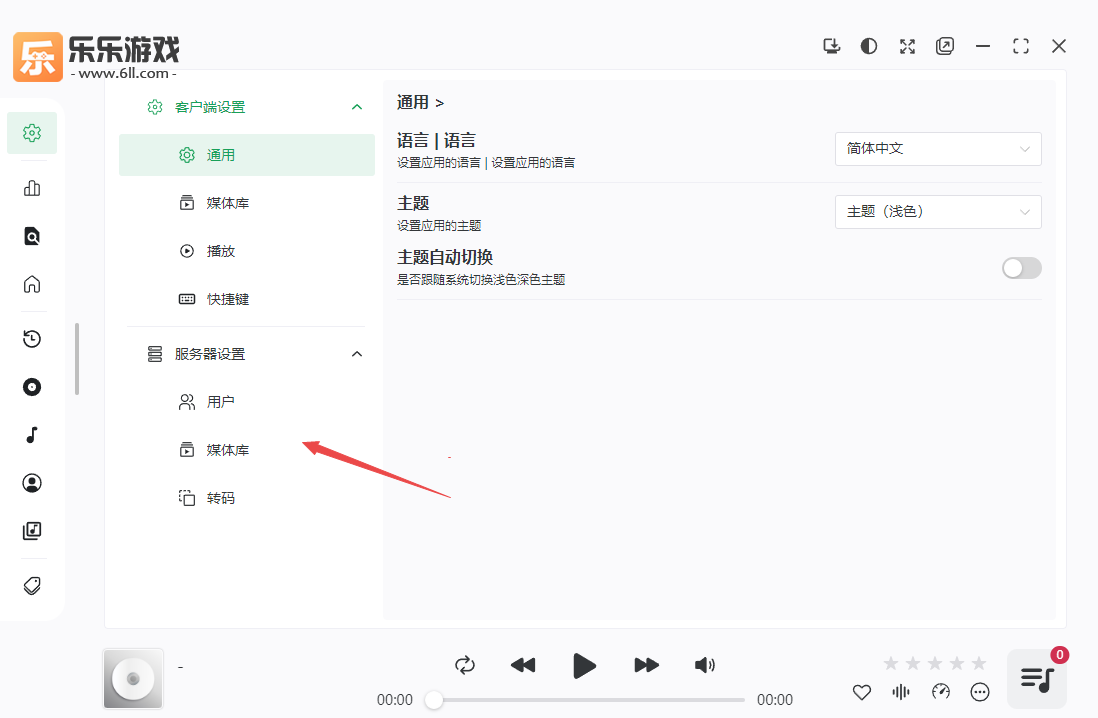Toggle light/dark theme half-circle icon

pyautogui.click(x=869, y=46)
